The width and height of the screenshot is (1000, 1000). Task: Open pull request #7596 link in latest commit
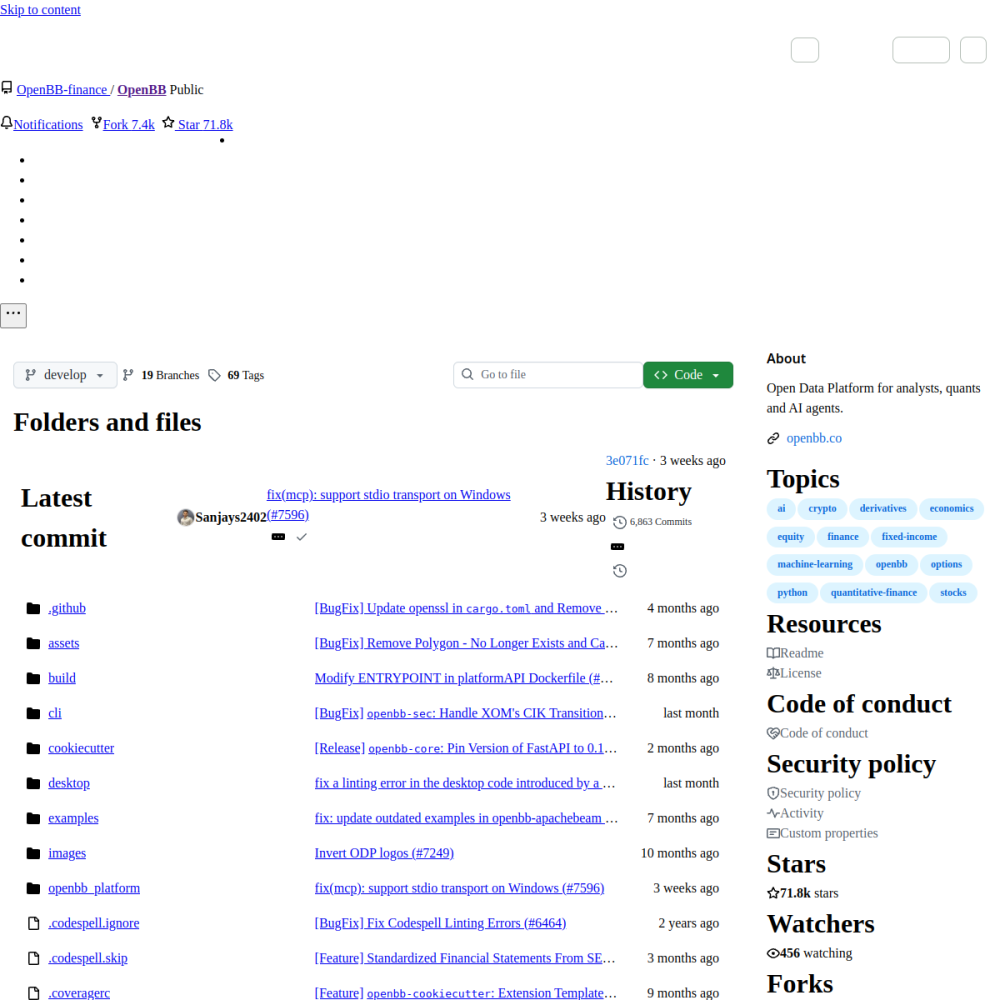pyautogui.click(x=288, y=515)
